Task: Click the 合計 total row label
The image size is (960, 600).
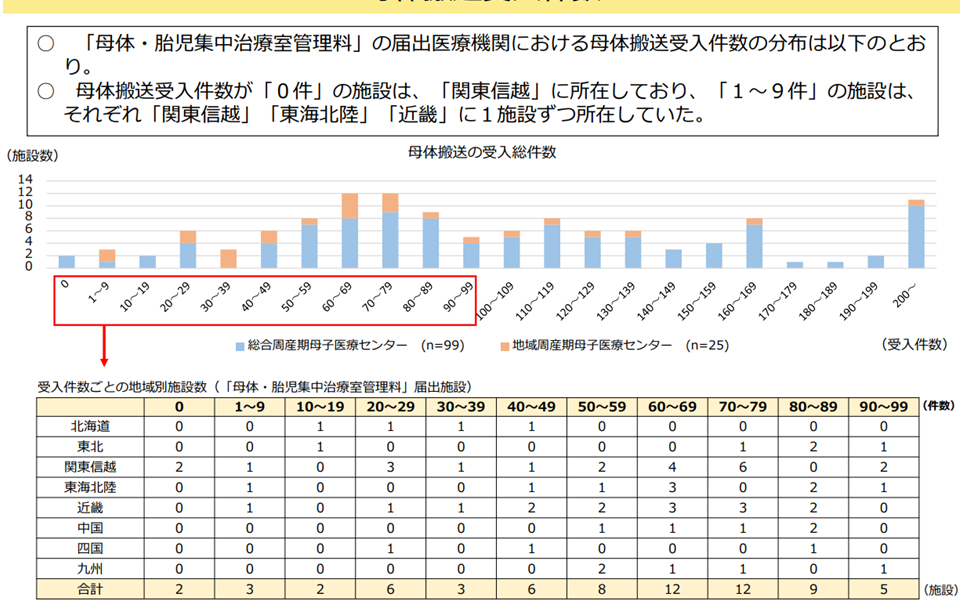Action: pyautogui.click(x=88, y=588)
